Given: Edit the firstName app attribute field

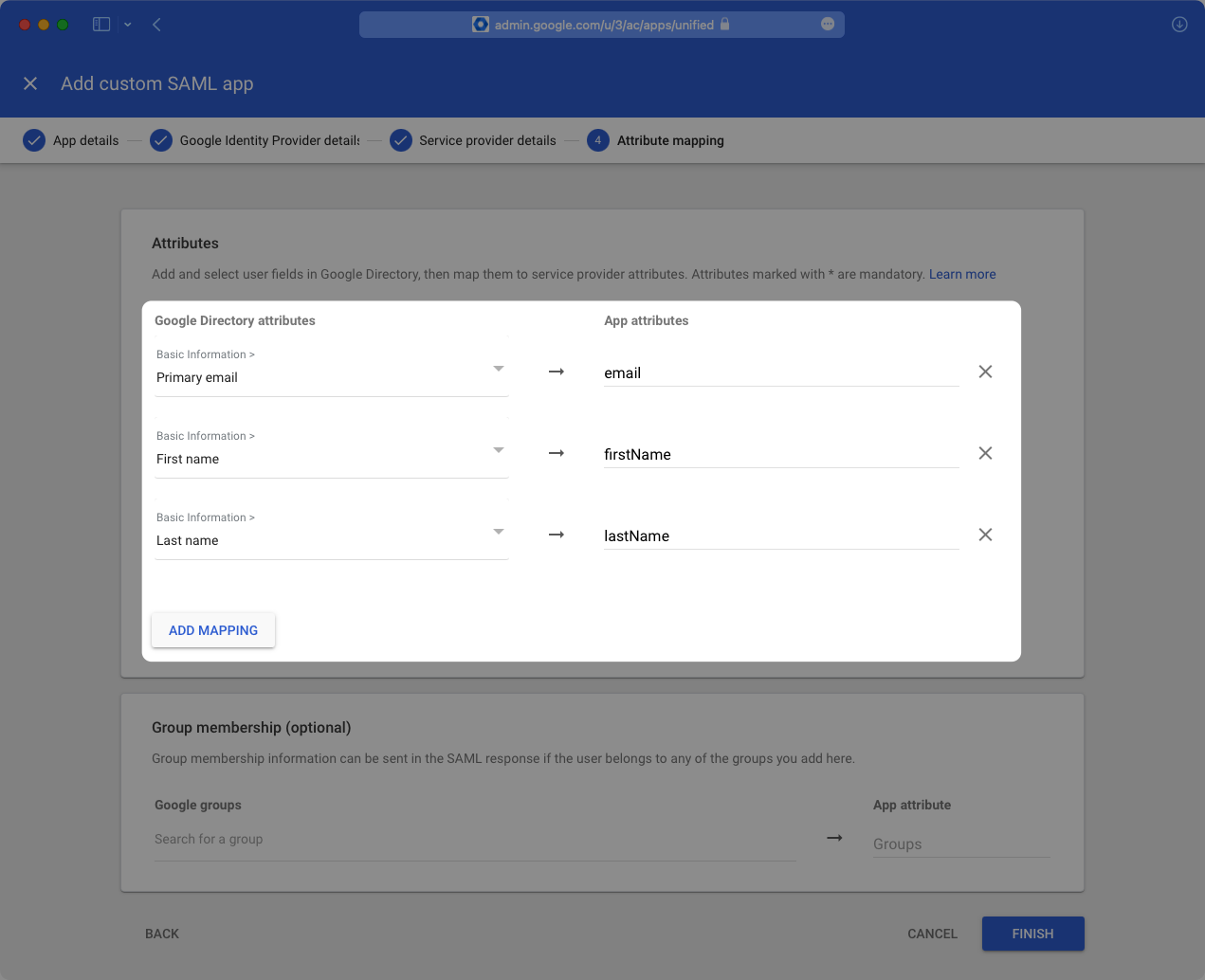Looking at the screenshot, I should point(780,455).
